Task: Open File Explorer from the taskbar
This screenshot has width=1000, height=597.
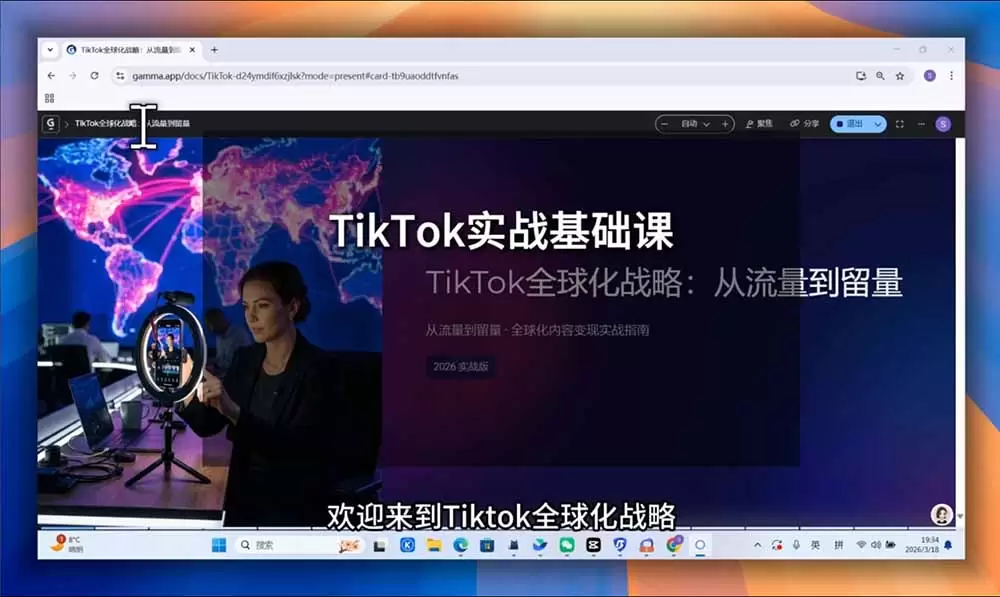Action: tap(434, 545)
